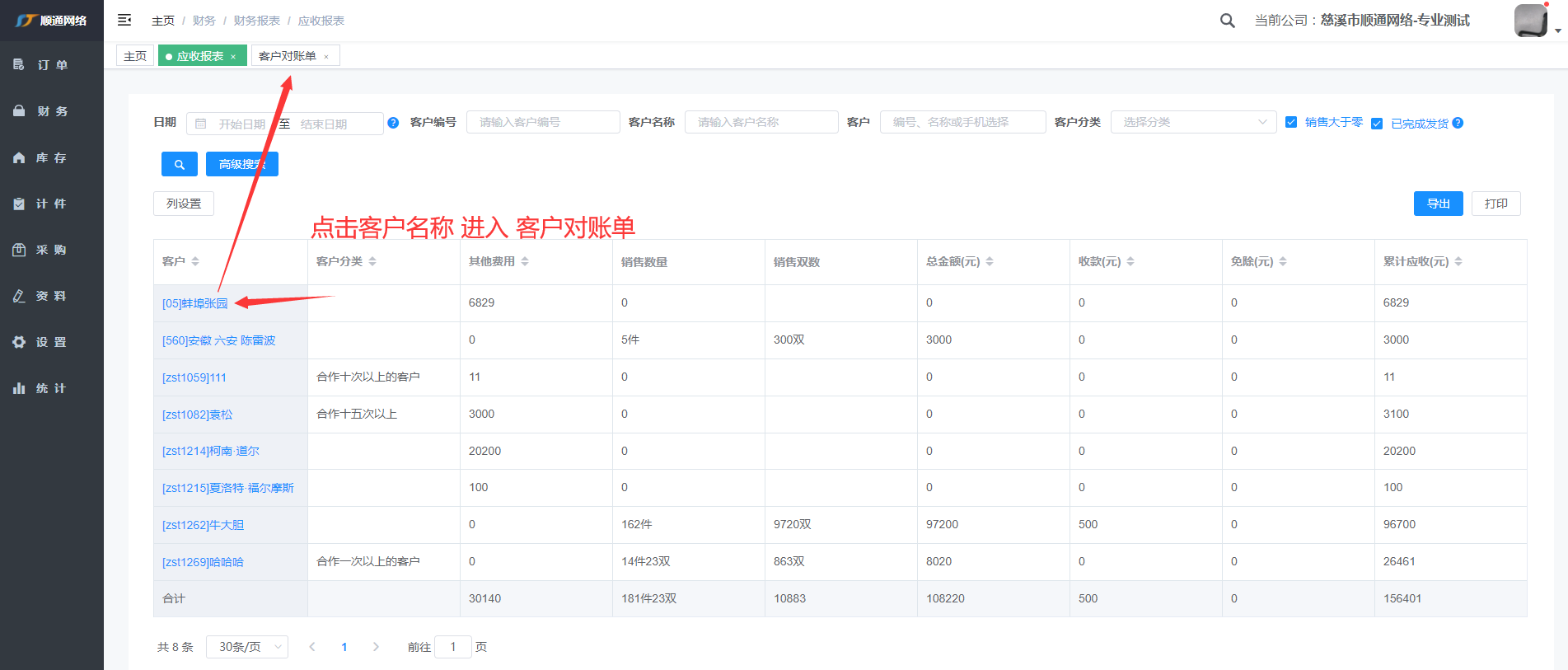Toggle the 销售大于零 checkbox
Viewport: 1568px width, 670px height.
coord(1291,122)
